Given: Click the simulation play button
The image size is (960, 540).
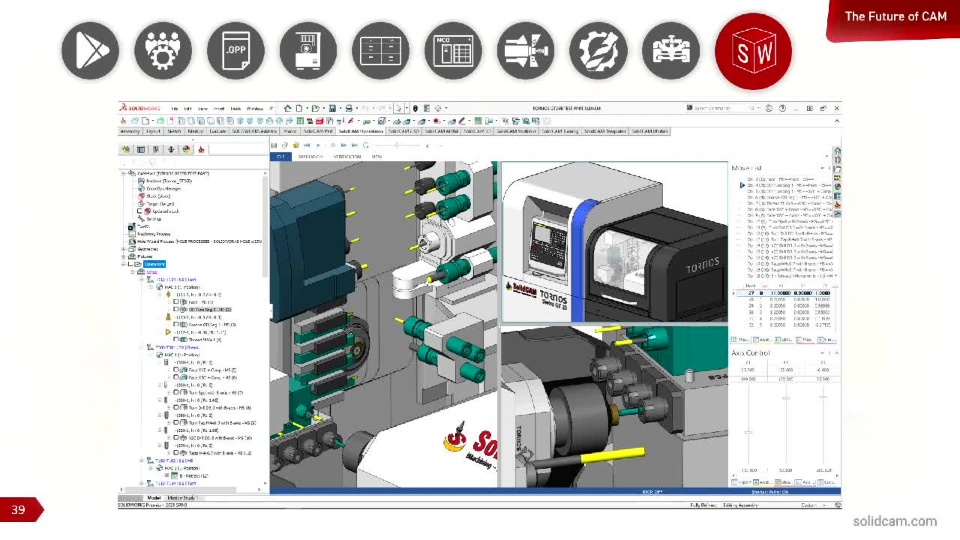Looking at the screenshot, I should tap(318, 146).
